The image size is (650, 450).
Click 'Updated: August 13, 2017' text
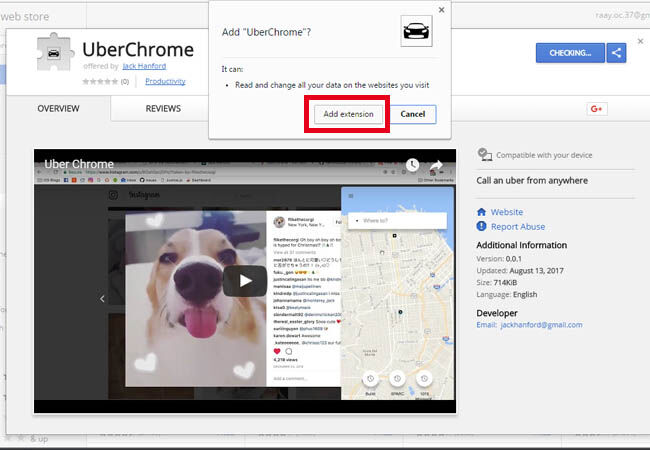click(520, 271)
